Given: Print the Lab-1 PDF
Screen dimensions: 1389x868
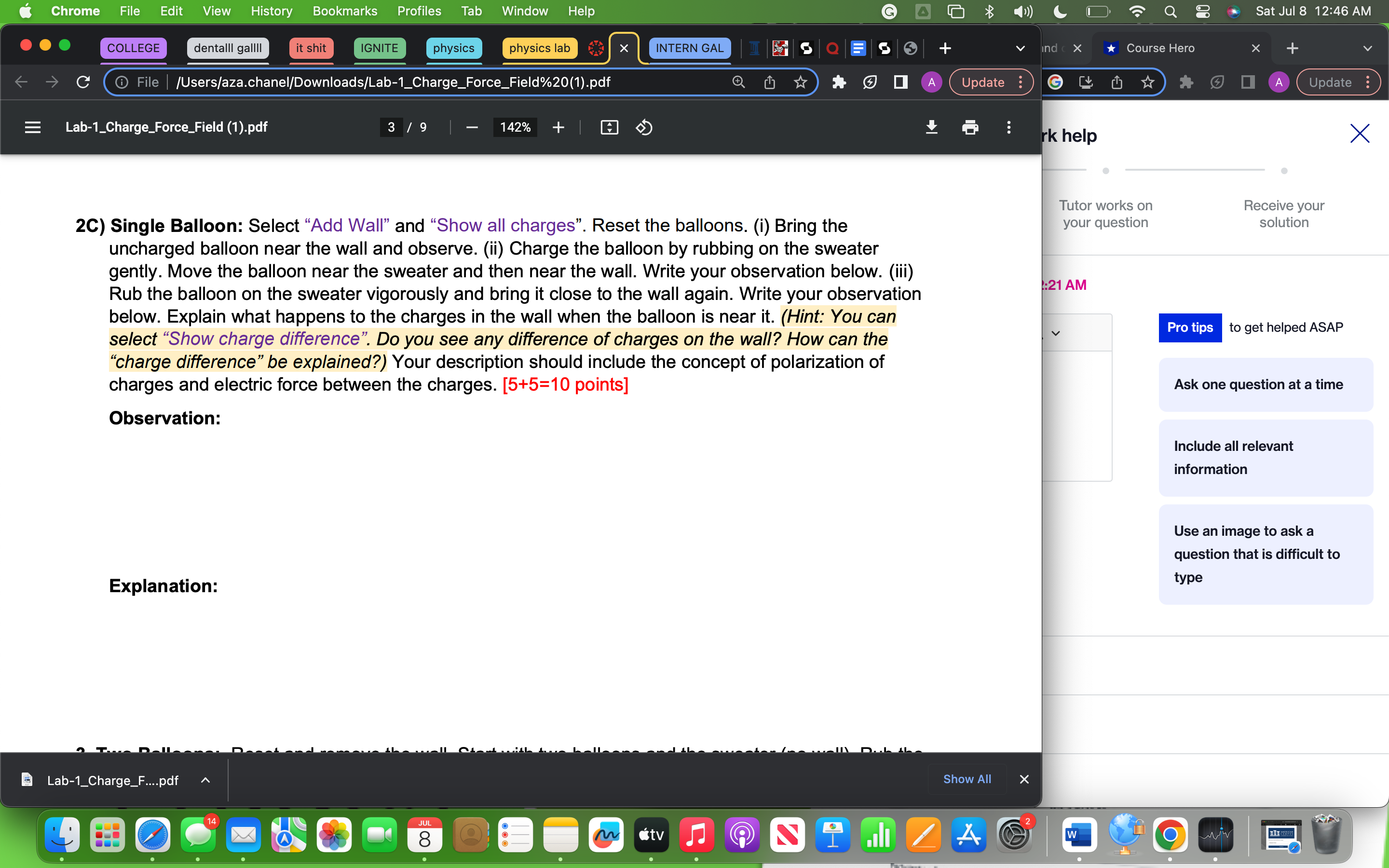Looking at the screenshot, I should coord(970,127).
